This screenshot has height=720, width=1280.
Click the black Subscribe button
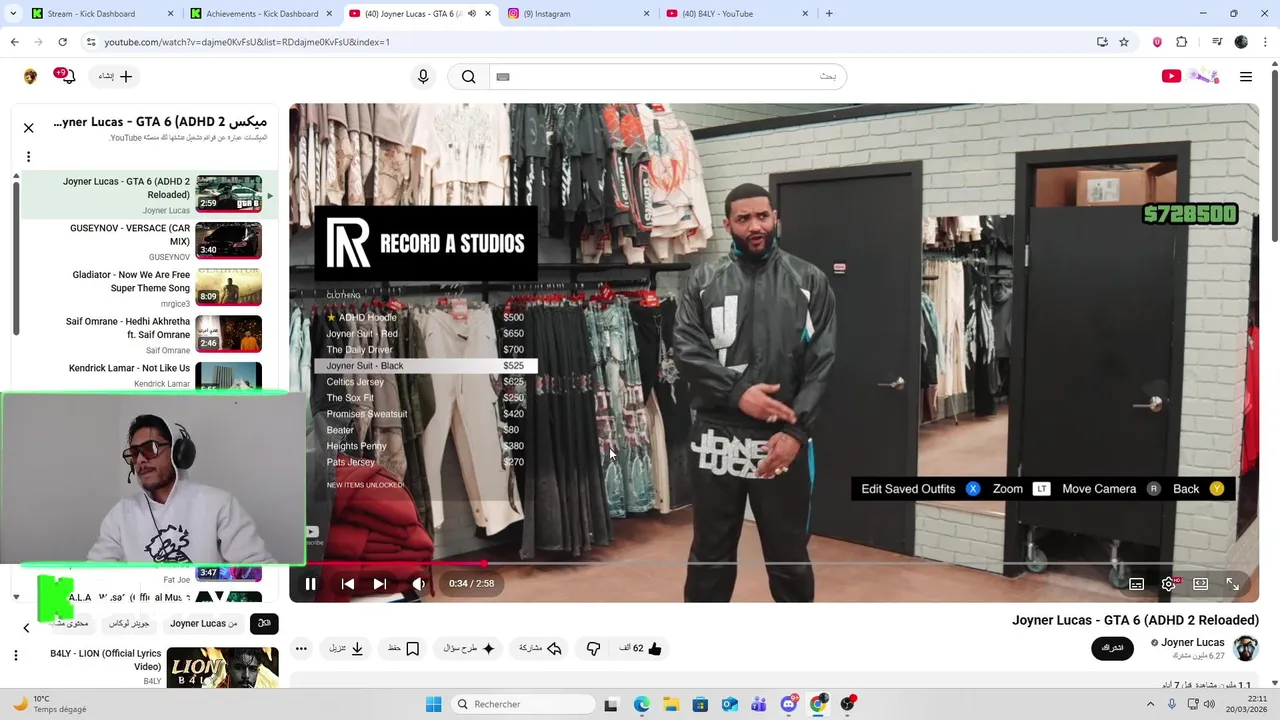[x=1112, y=648]
